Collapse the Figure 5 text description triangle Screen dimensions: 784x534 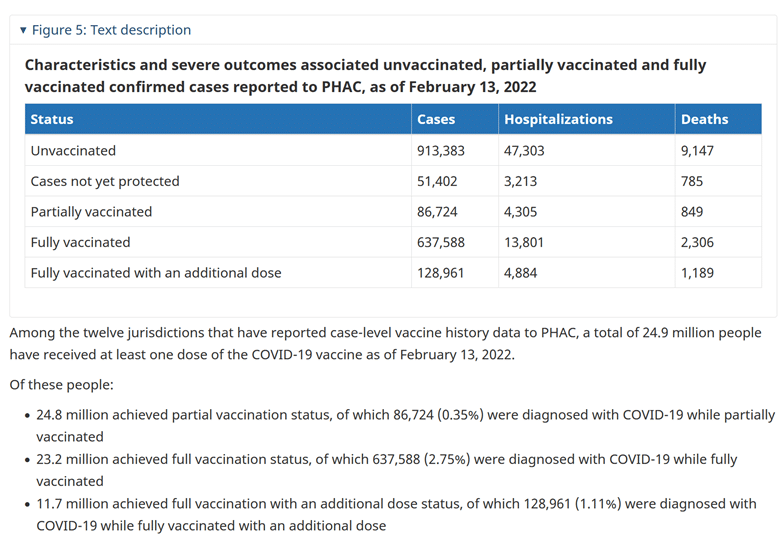click(x=23, y=30)
